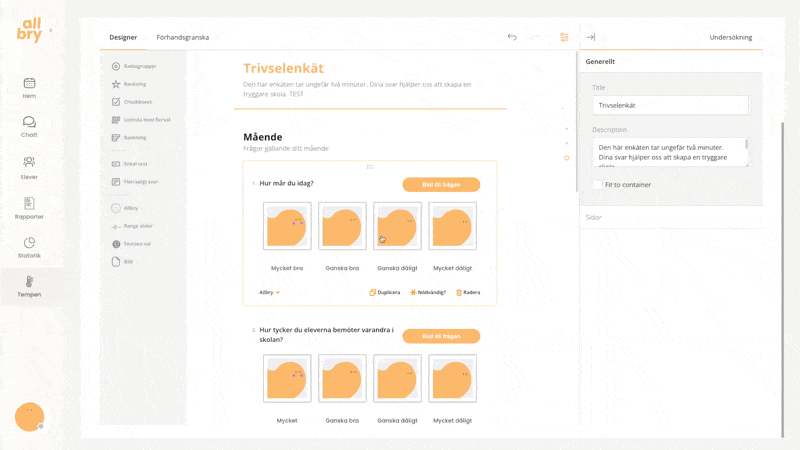
Task: Add a Ranking star question type
Action: (130, 84)
